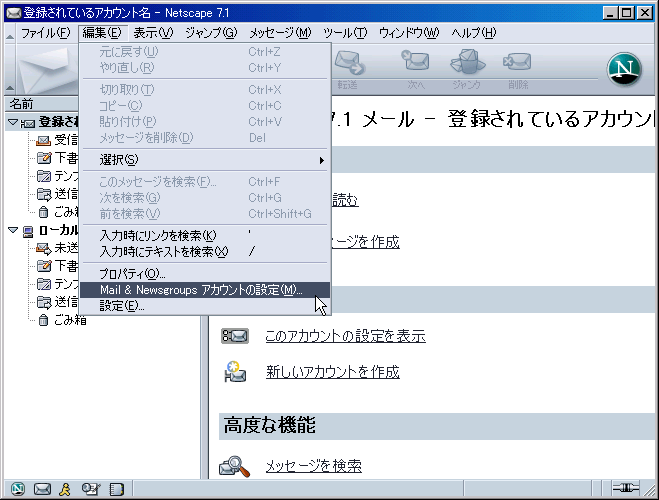Open Address Book from the status bar icon
659x500 pixels.
pyautogui.click(x=65, y=489)
